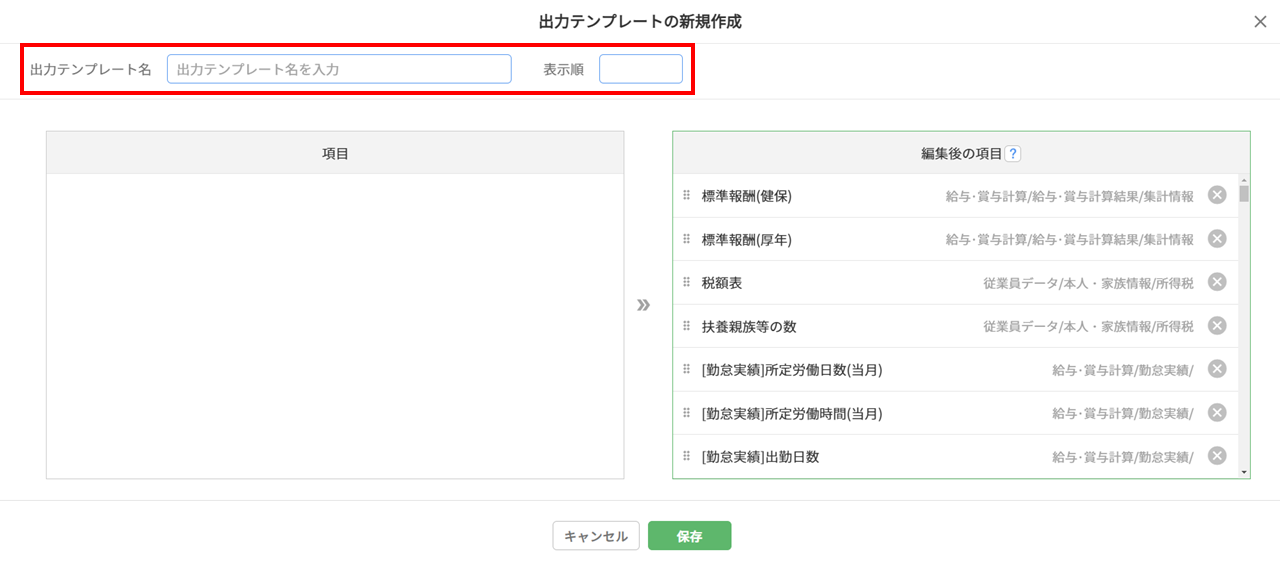1280x567 pixels.
Task: Click the 表示順 input box
Action: click(640, 69)
